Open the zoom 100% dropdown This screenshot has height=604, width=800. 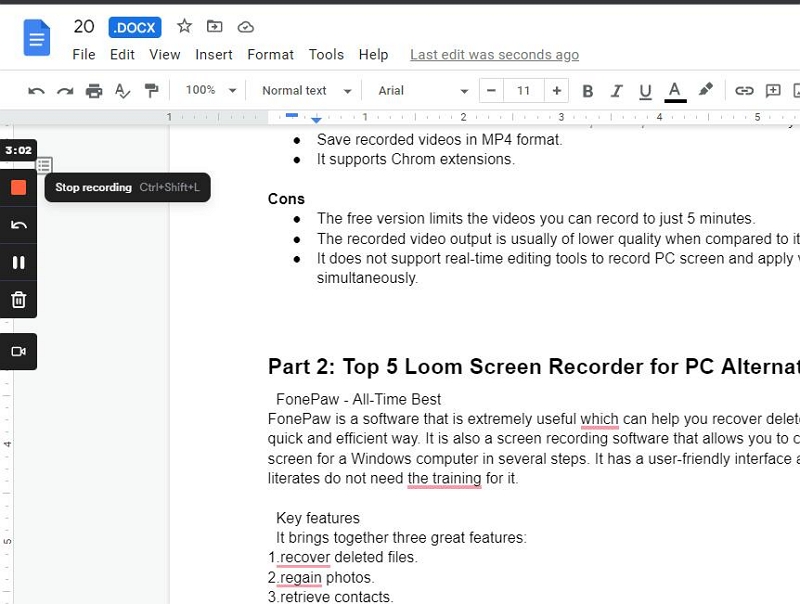click(210, 90)
